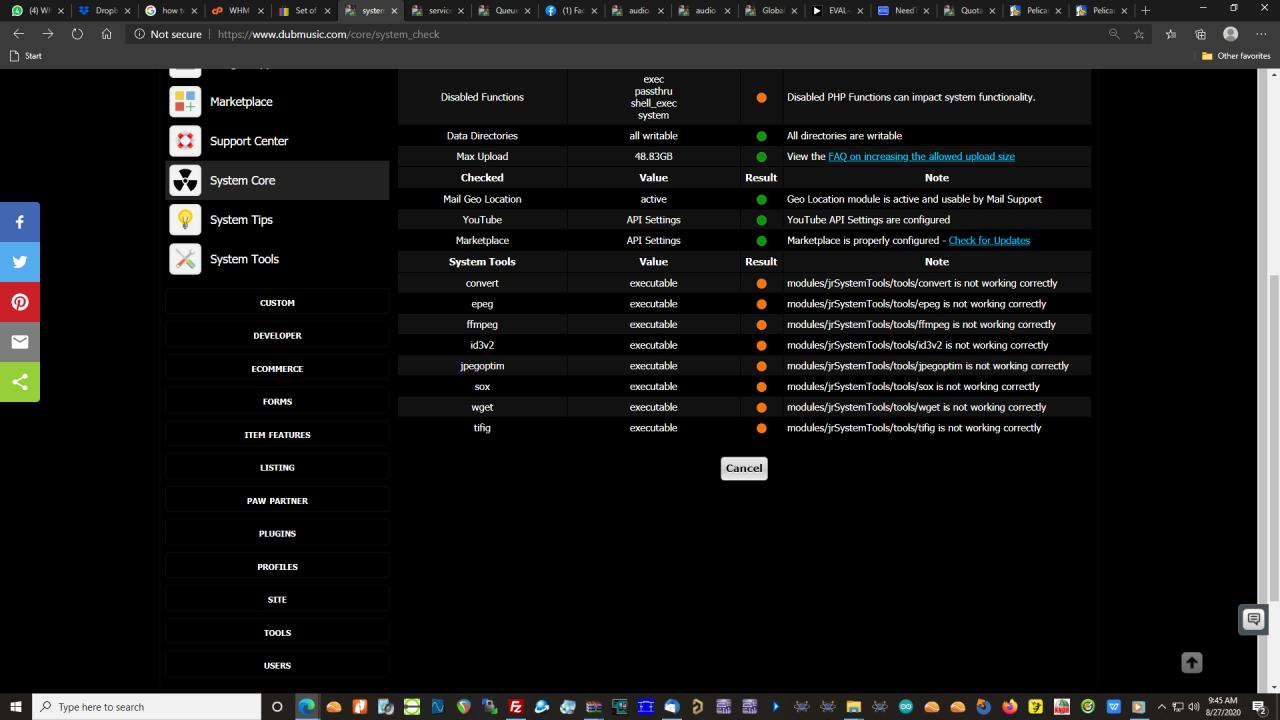The height and width of the screenshot is (720, 1280).
Task: Open the chat widget icon
Action: (1253, 620)
